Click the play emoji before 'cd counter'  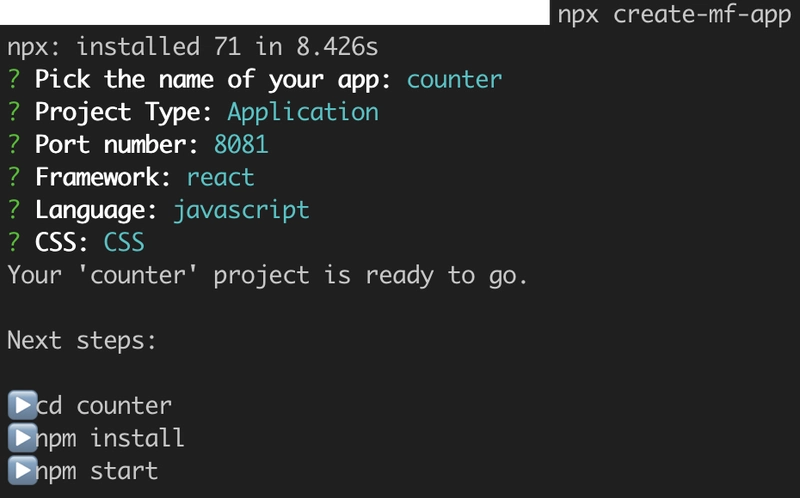[x=22, y=405]
